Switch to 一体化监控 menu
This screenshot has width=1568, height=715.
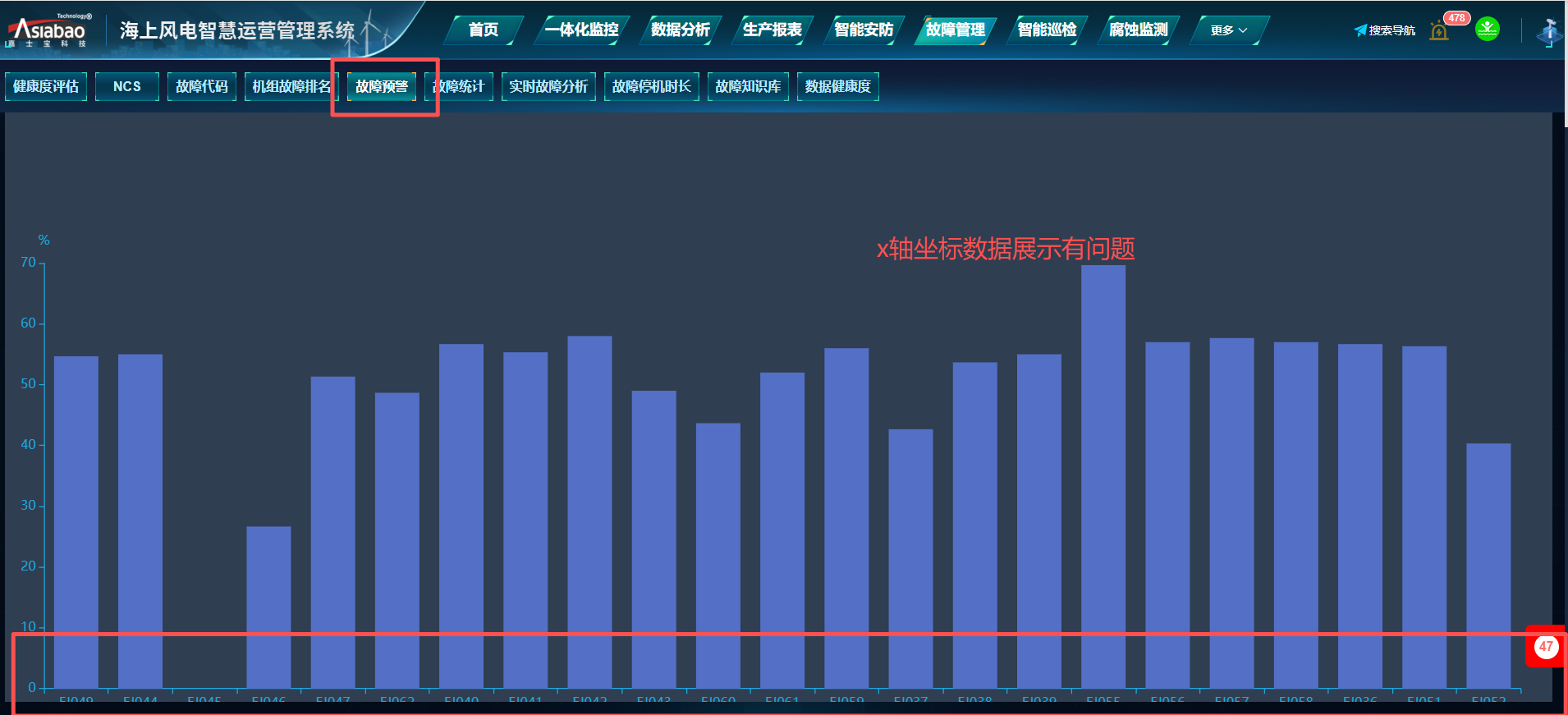[581, 30]
